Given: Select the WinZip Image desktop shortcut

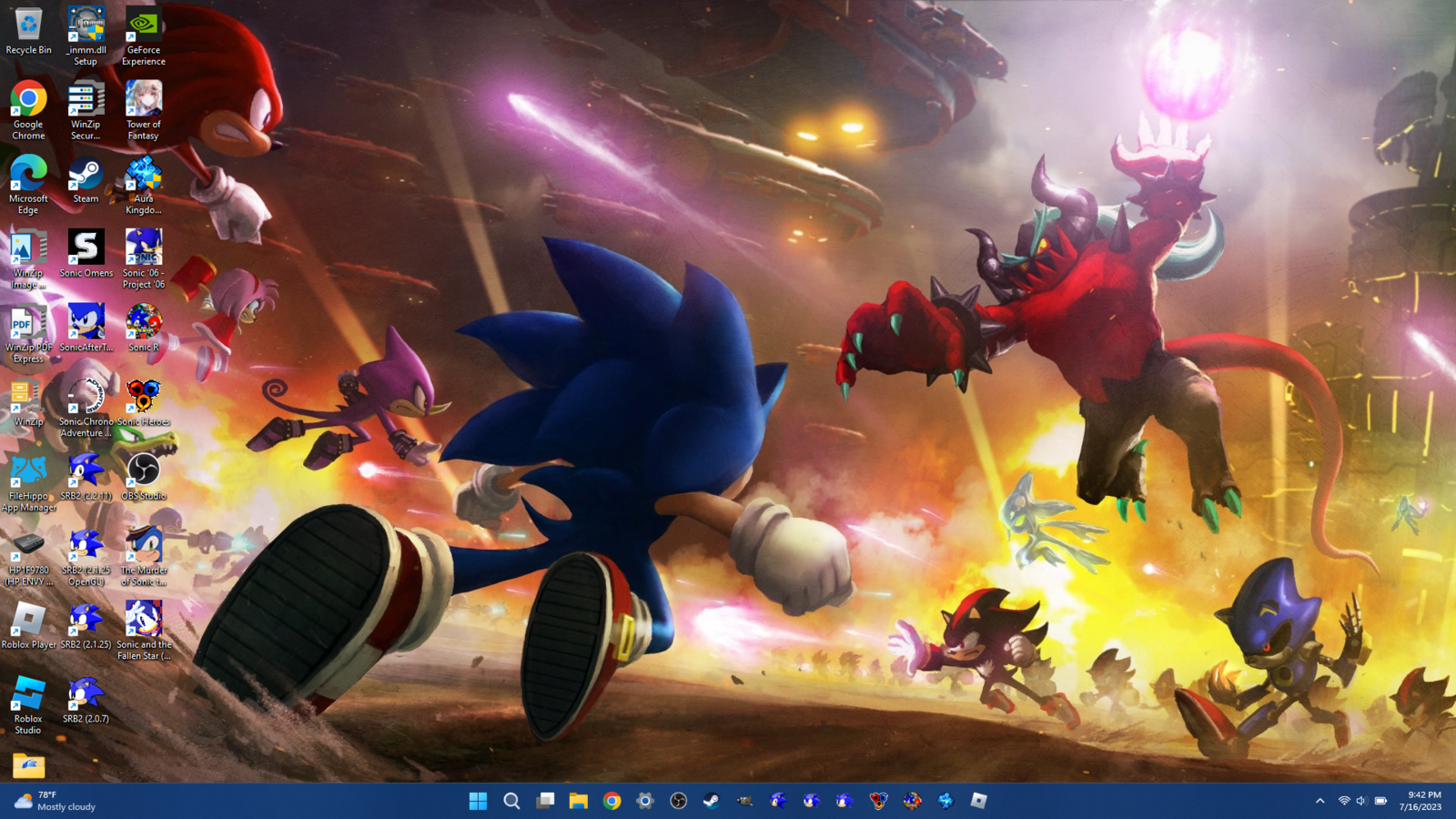Looking at the screenshot, I should click(x=28, y=260).
